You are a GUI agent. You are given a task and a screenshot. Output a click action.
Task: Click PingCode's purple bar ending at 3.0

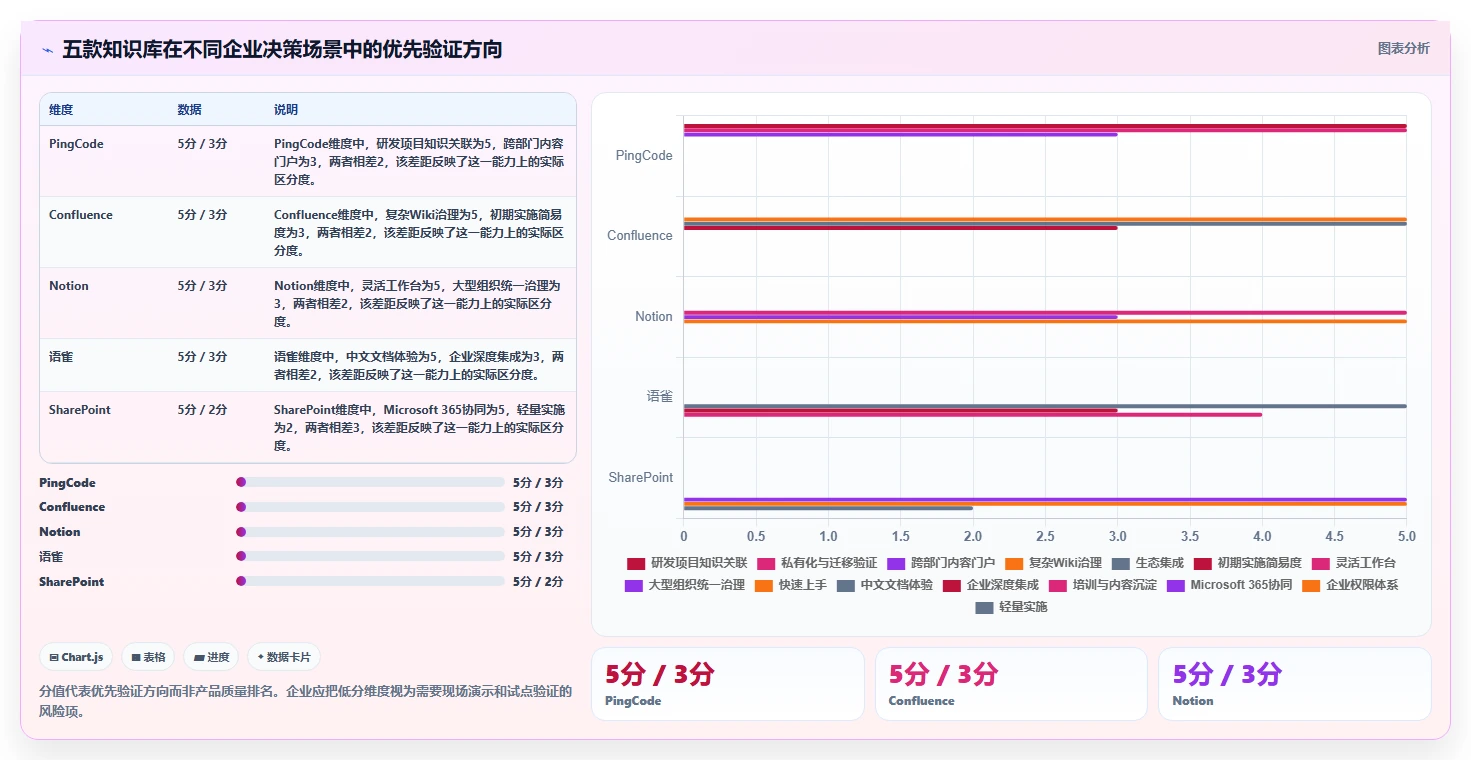[x=900, y=134]
